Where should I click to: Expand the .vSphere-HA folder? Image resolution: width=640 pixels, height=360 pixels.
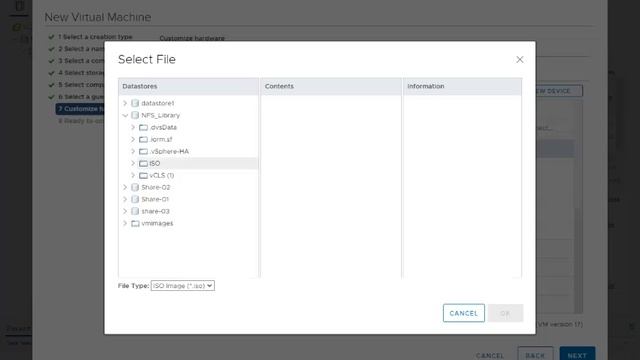coord(133,151)
